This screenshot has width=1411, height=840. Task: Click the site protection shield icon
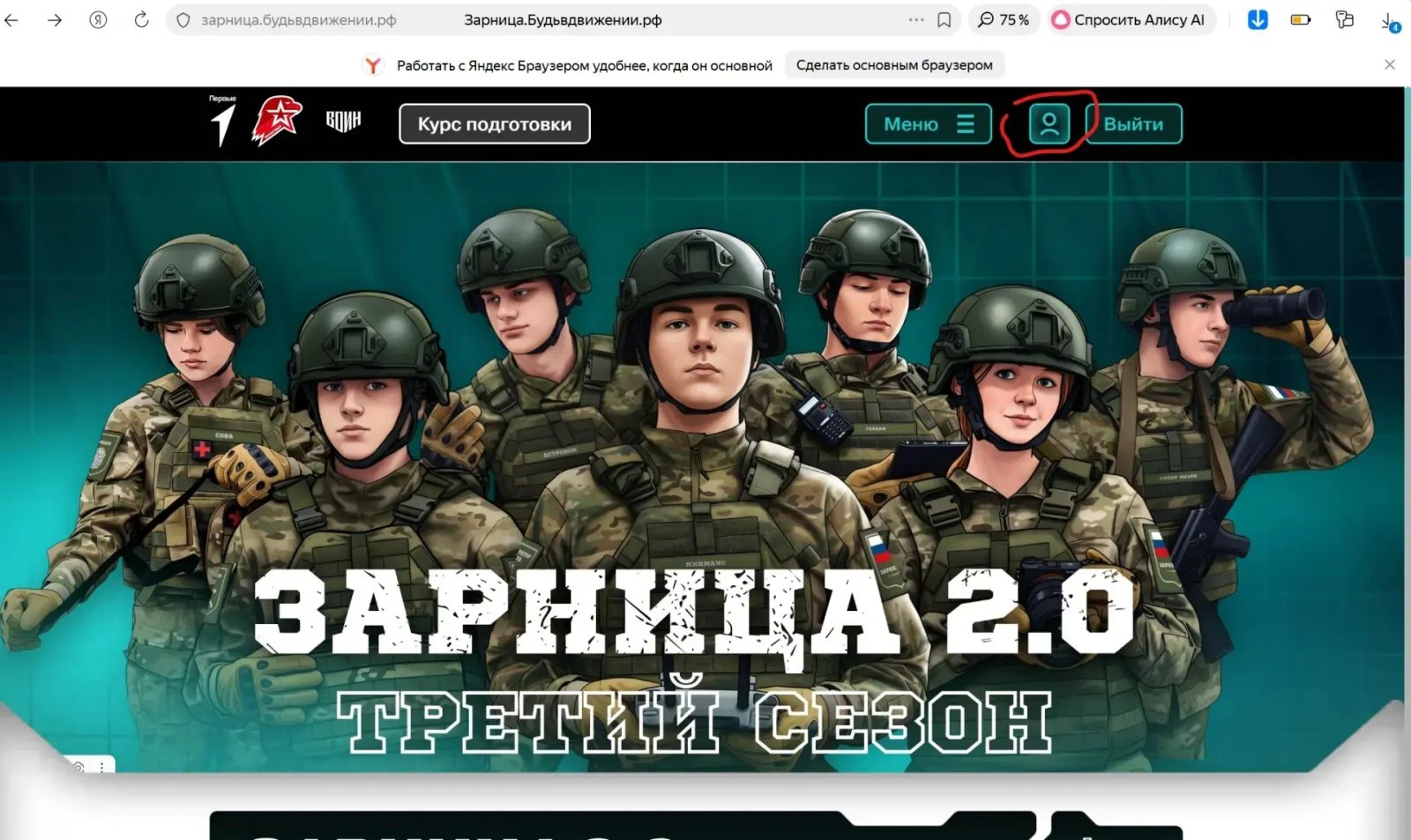(x=183, y=20)
